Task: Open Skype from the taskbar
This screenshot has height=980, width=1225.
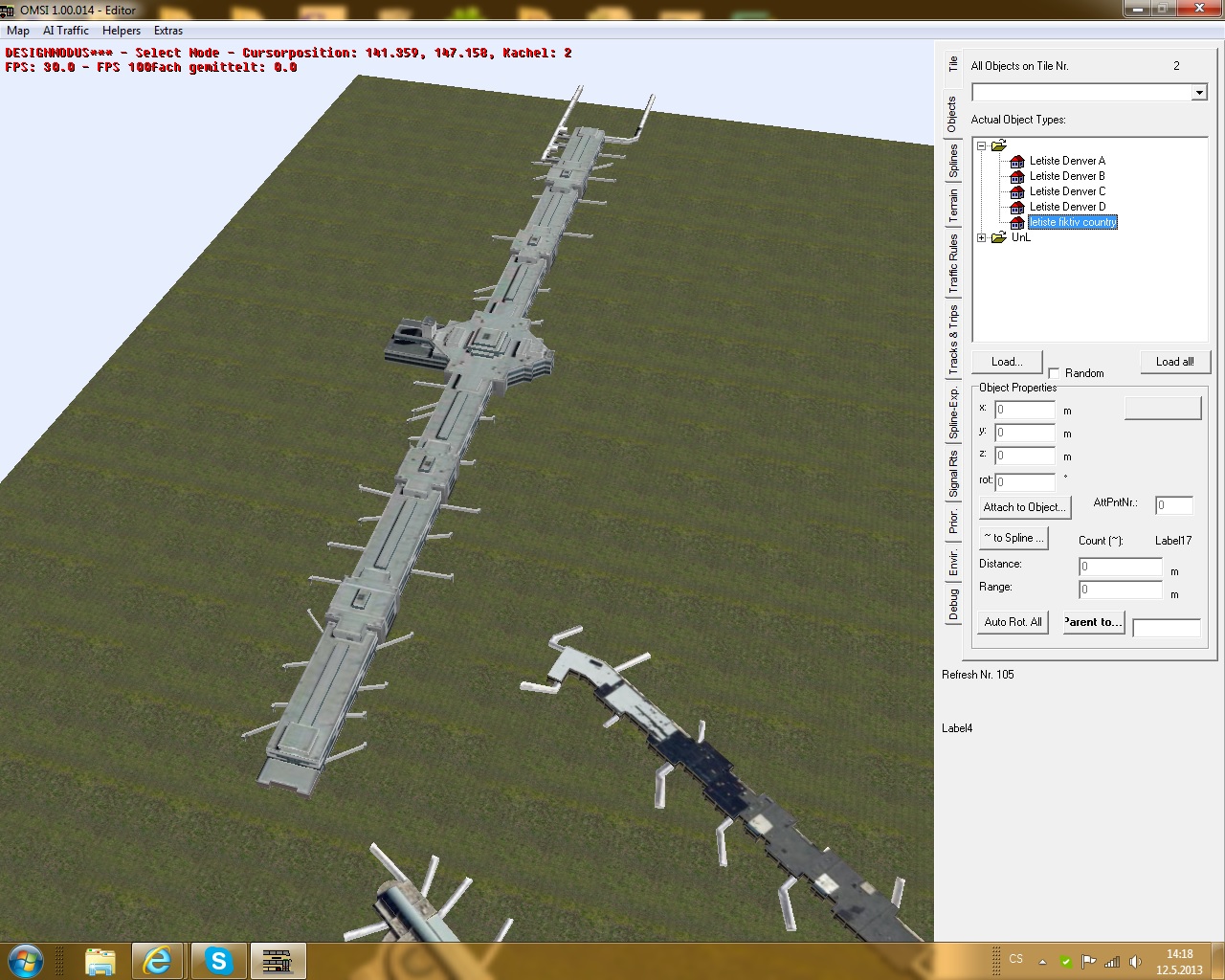Action: tap(218, 960)
